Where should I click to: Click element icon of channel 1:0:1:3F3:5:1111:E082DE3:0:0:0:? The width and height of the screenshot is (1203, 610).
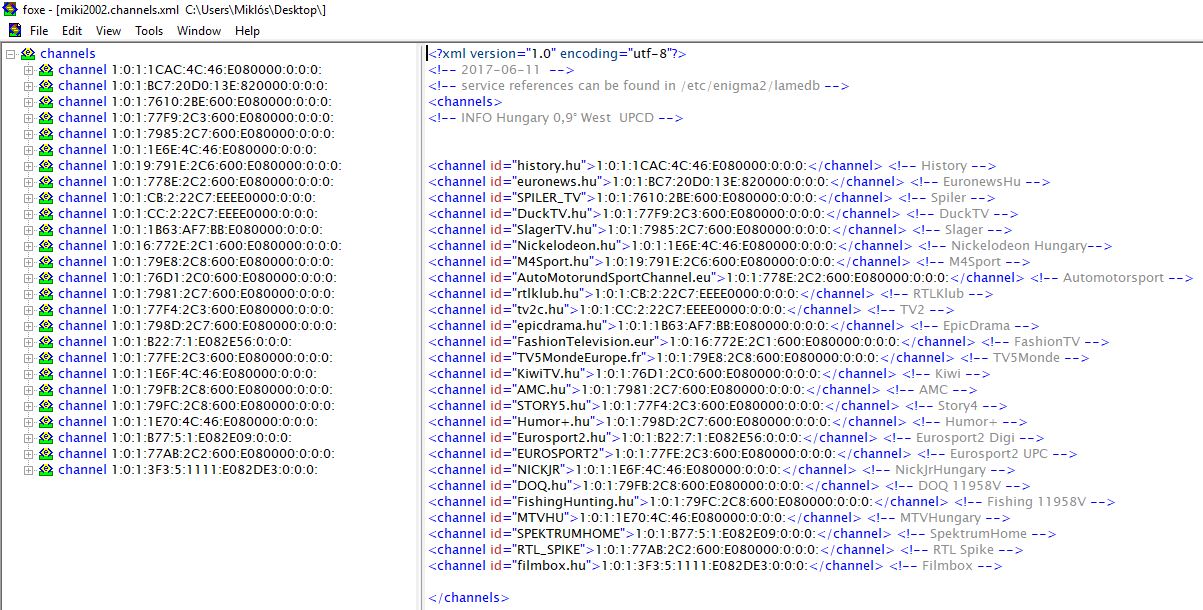(x=46, y=470)
